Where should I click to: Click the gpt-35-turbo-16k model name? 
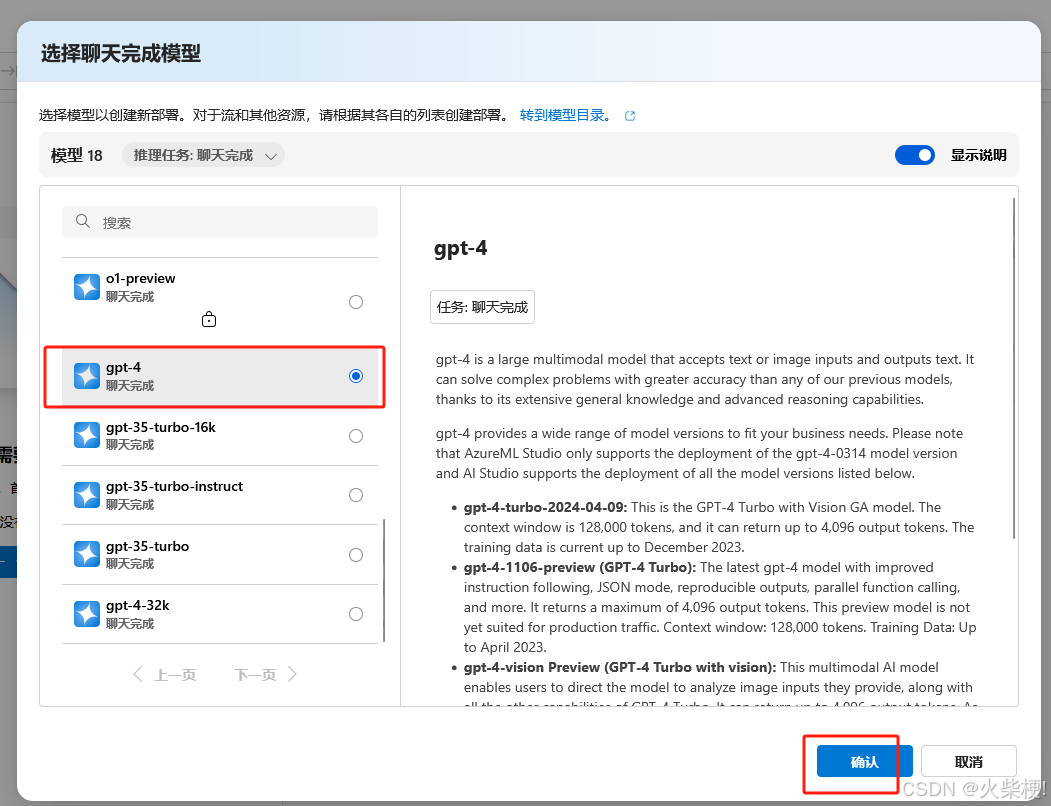pyautogui.click(x=161, y=427)
